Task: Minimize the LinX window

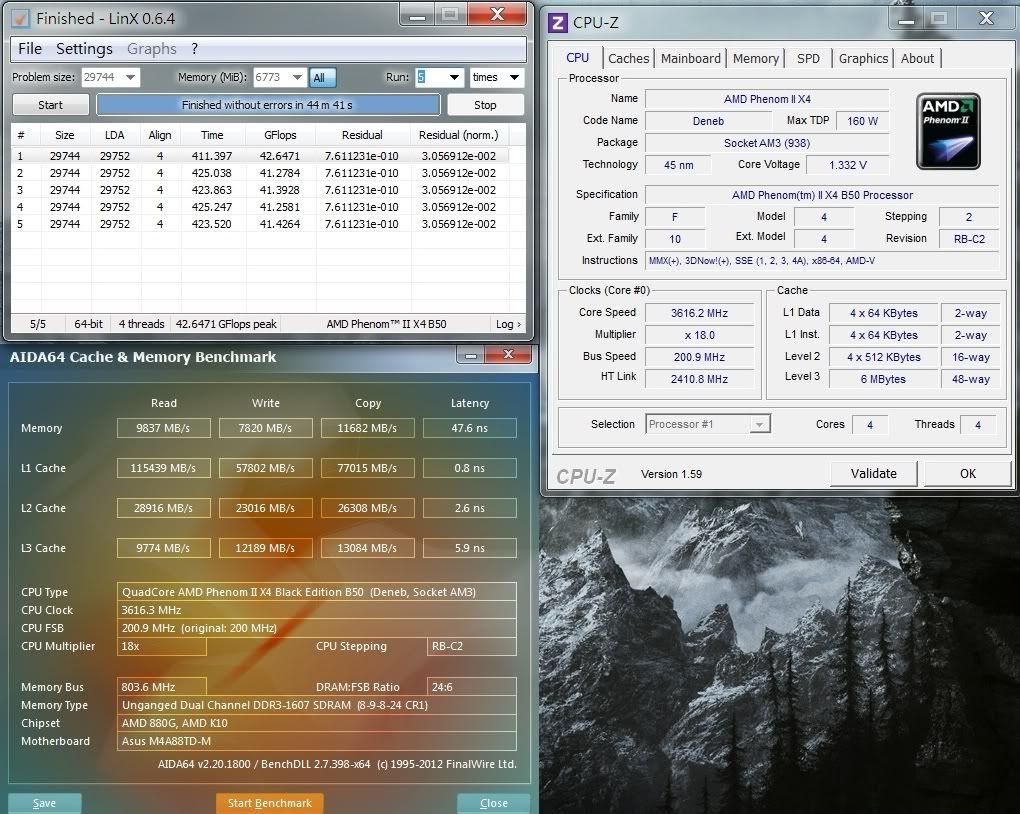Action: [418, 16]
